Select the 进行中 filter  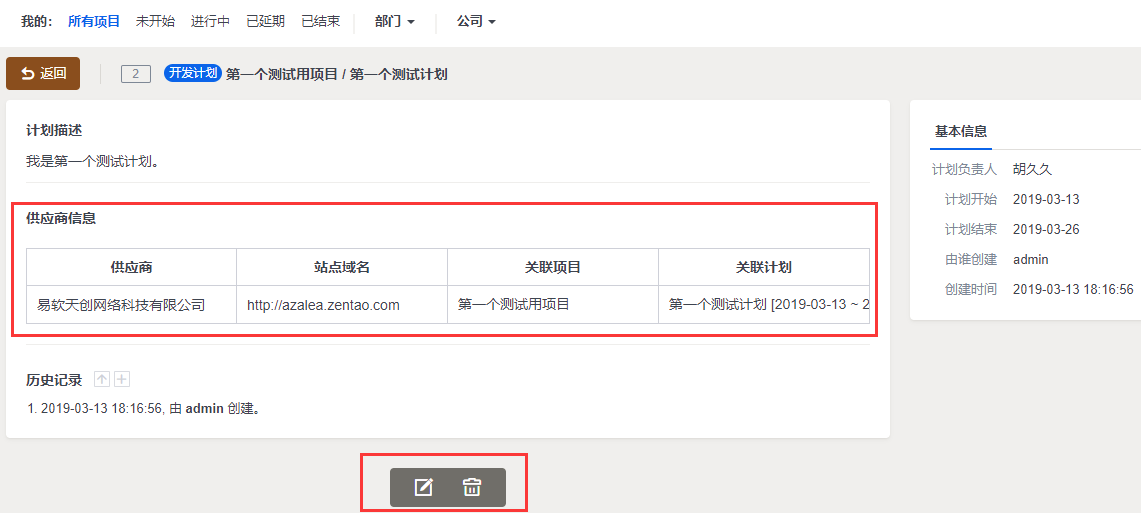(x=210, y=22)
